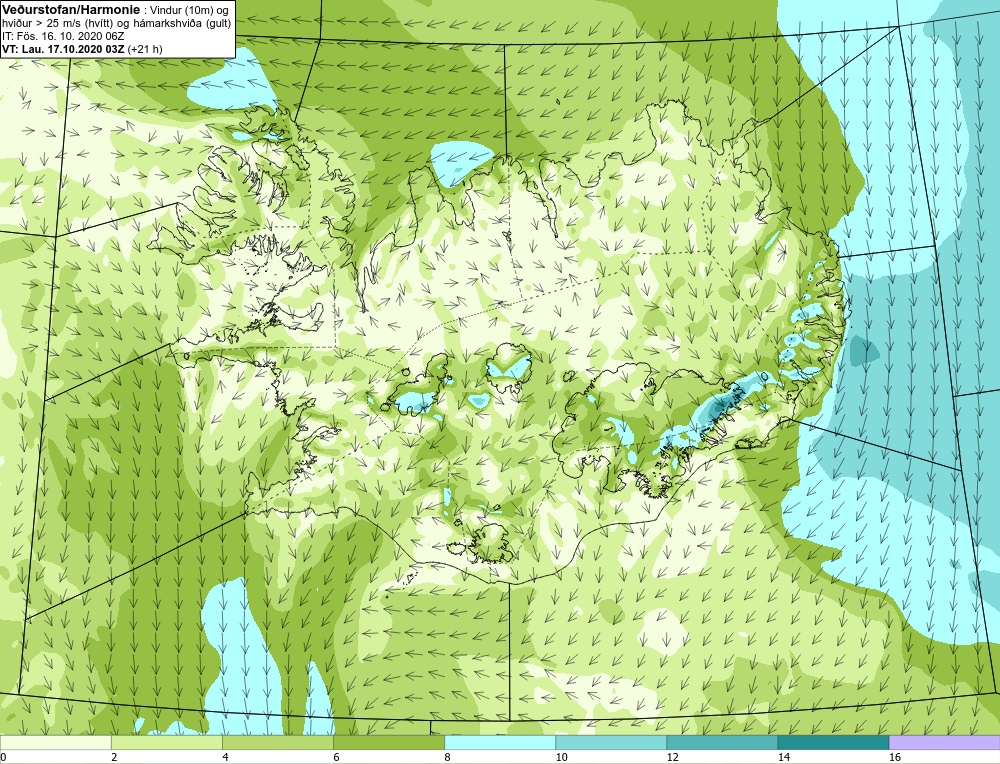Click the 'VT: Lau. 17.10.2020 03Z' line
The height and width of the screenshot is (764, 1000).
click(64, 48)
